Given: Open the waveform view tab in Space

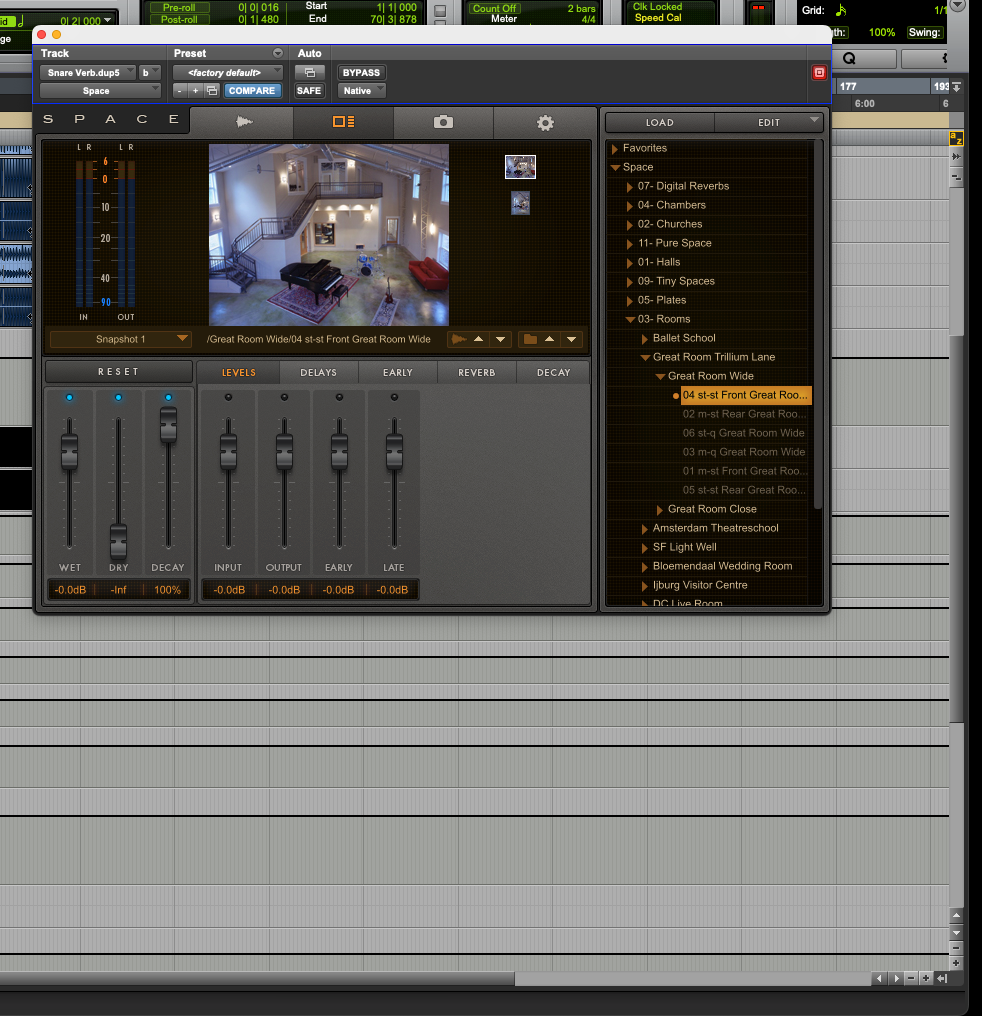Looking at the screenshot, I should click(243, 122).
